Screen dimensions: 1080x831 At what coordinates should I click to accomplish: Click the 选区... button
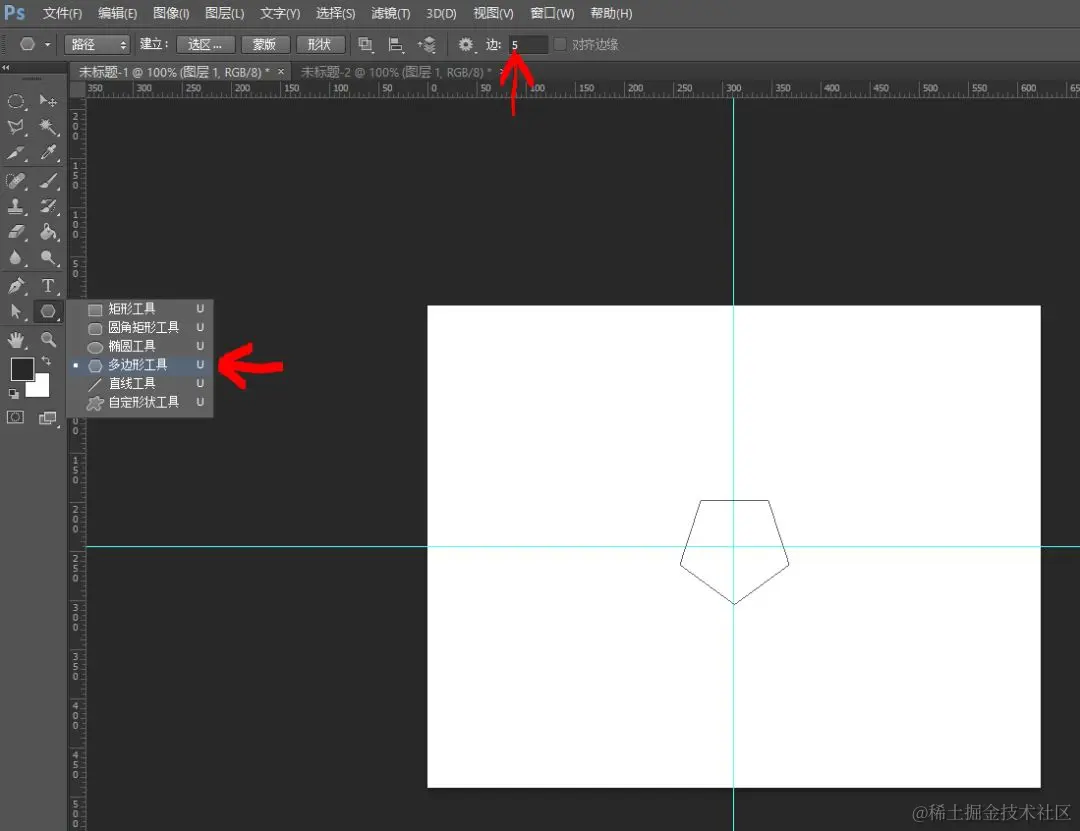click(205, 45)
